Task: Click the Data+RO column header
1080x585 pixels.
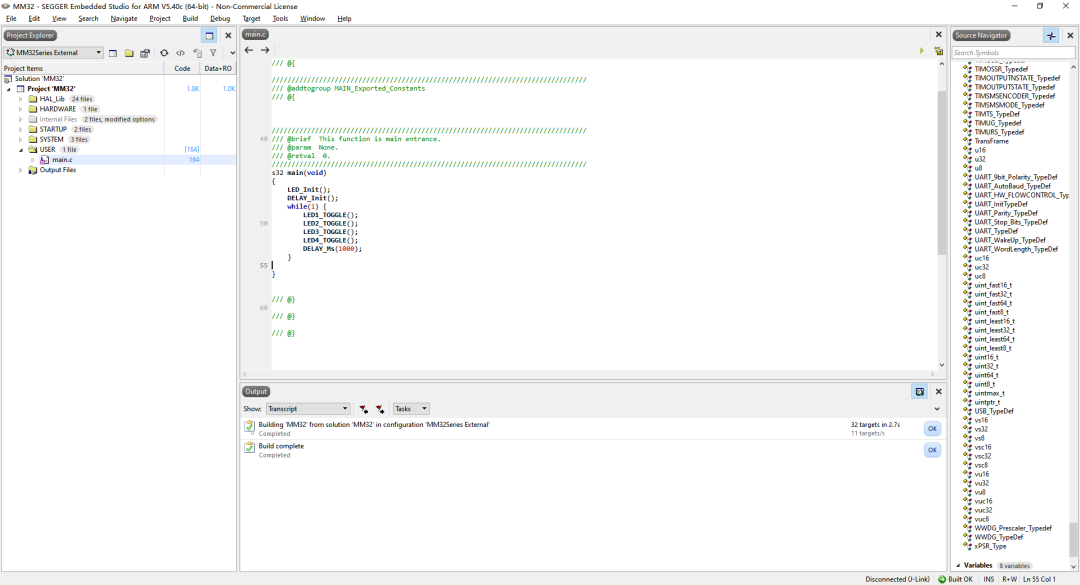Action: tap(218, 68)
